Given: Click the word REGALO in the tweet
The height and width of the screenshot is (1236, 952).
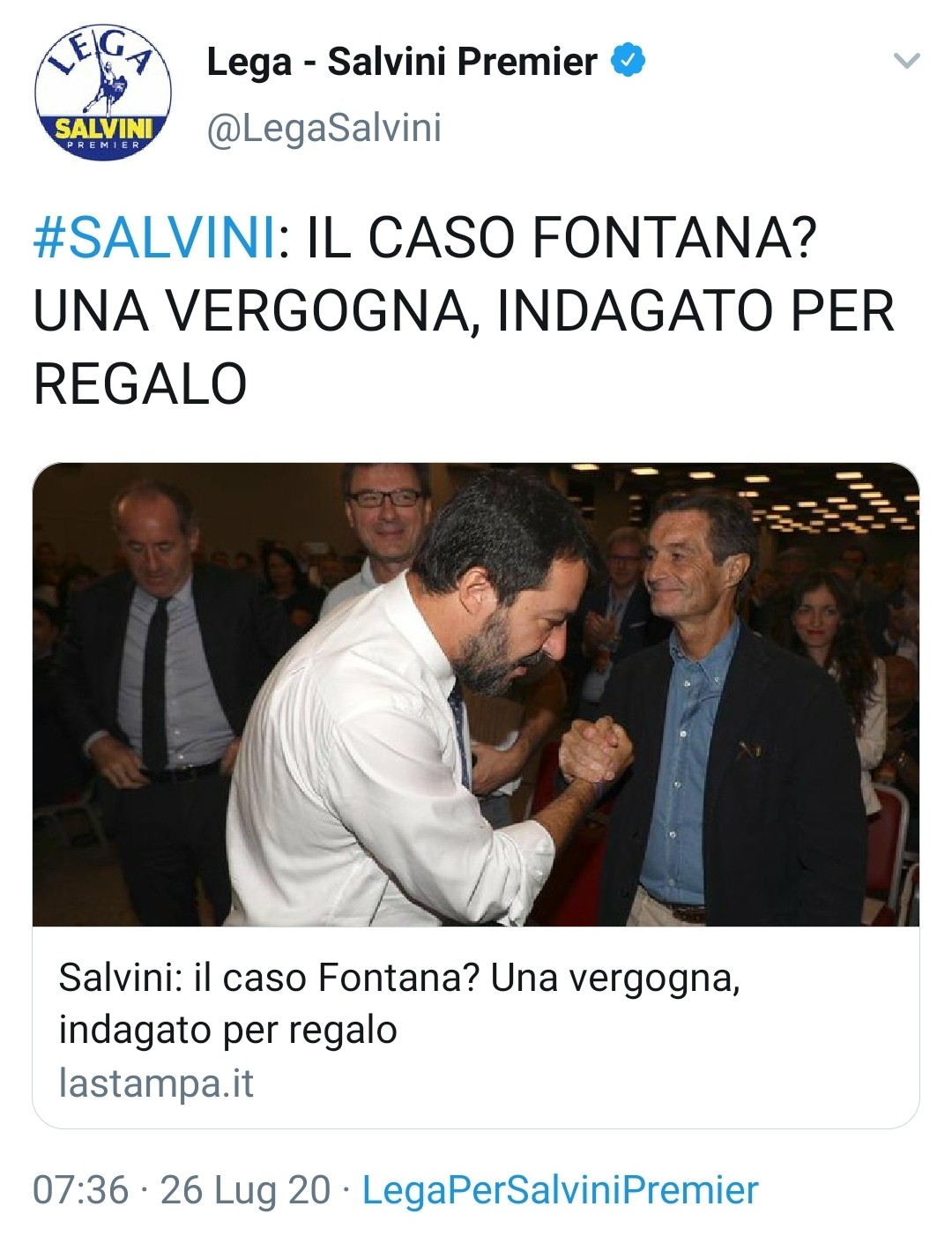Looking at the screenshot, I should tap(140, 384).
